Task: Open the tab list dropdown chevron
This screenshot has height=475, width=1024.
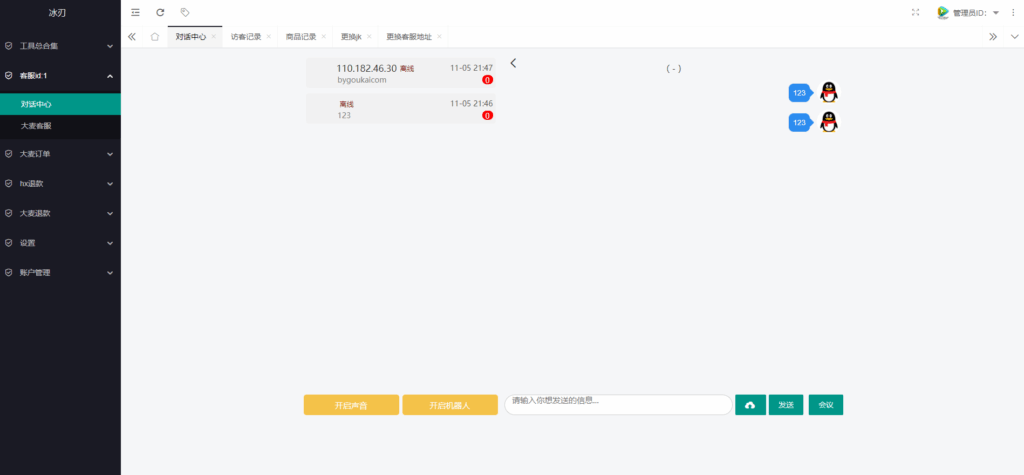Action: (x=1013, y=36)
